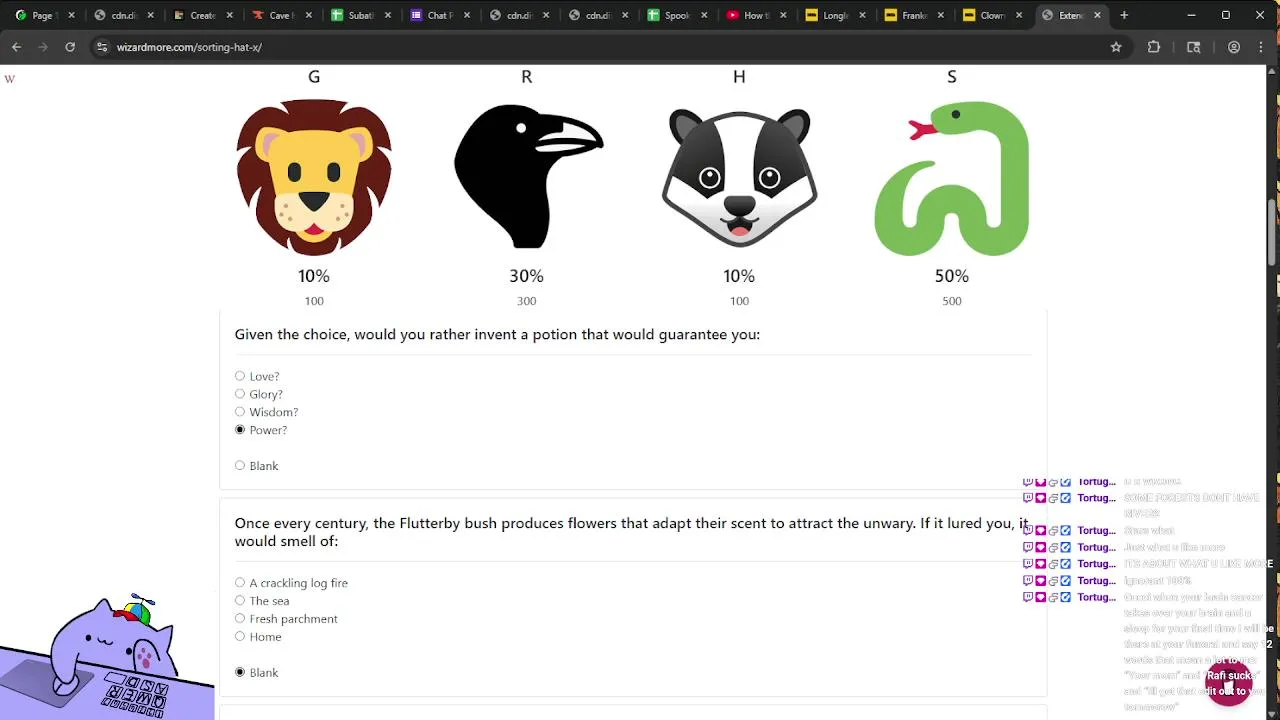The height and width of the screenshot is (720, 1280).
Task: Close the Create tab
Action: [230, 15]
